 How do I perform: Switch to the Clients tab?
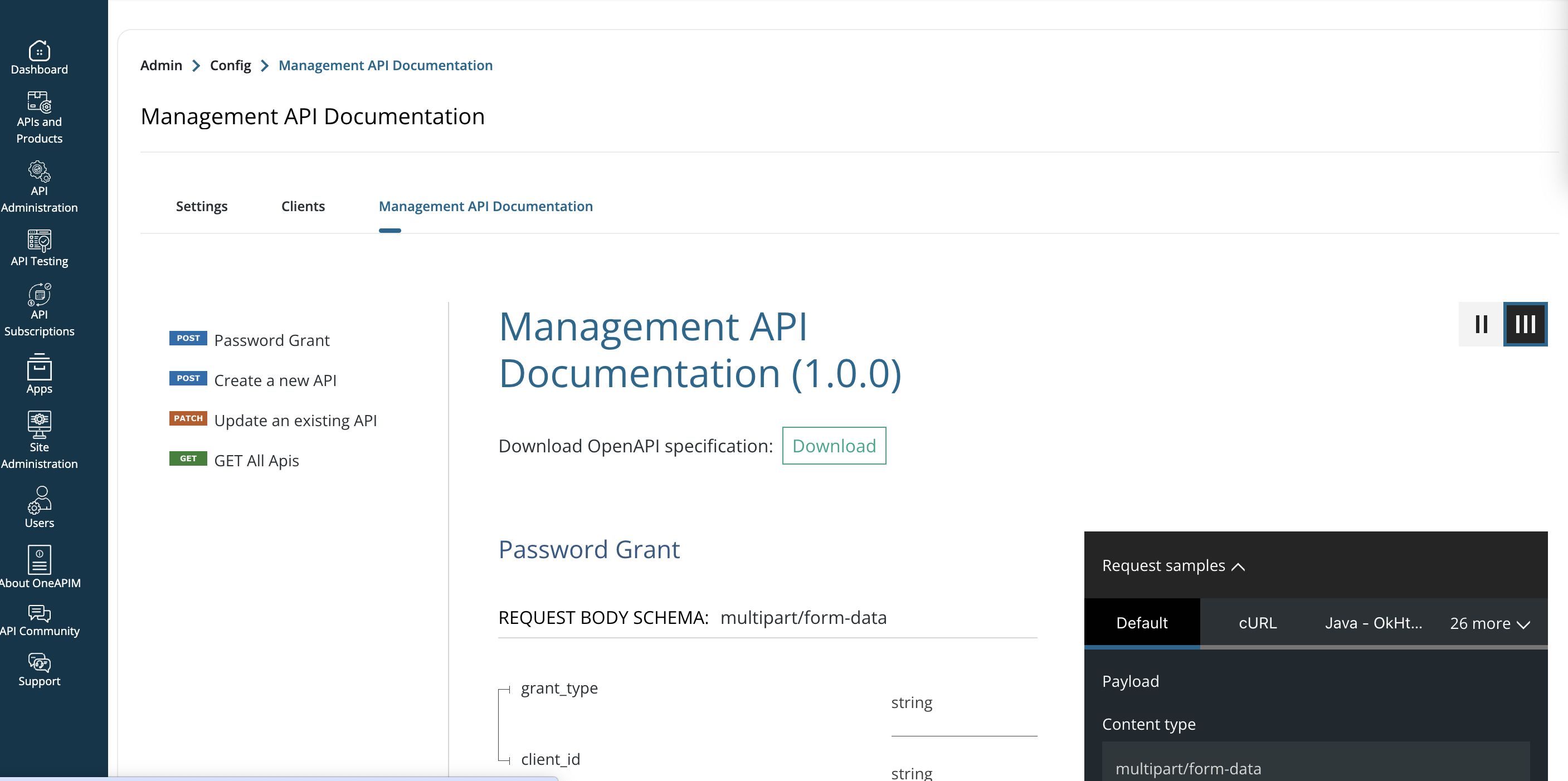[x=303, y=206]
